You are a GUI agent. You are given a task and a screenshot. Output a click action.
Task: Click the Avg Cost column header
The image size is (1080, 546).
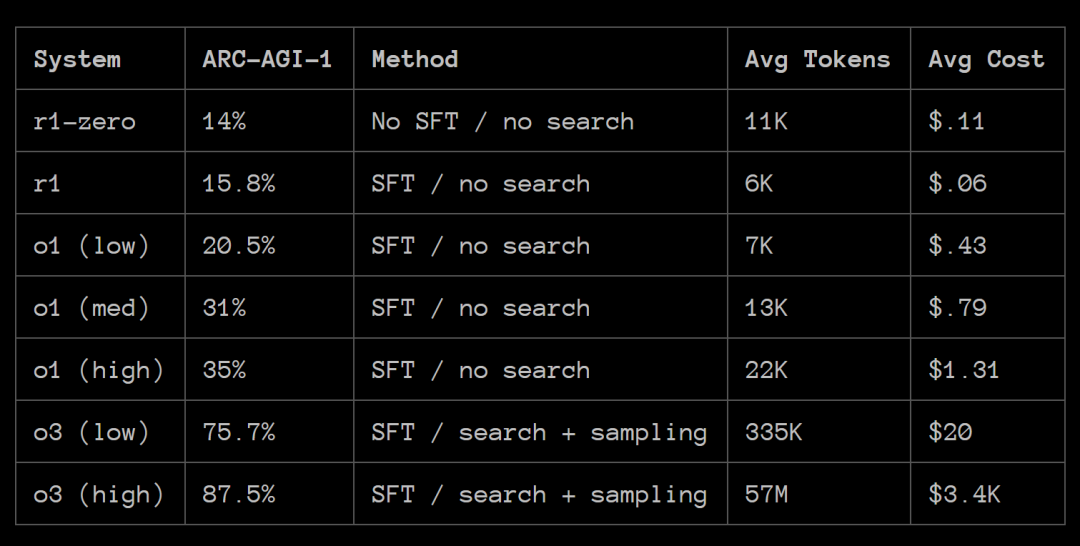pos(986,60)
